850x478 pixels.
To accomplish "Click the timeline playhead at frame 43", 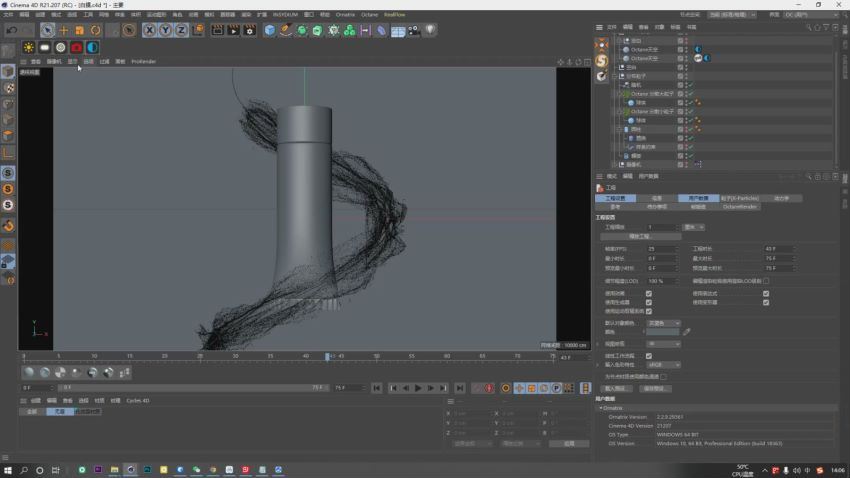I will (x=327, y=357).
